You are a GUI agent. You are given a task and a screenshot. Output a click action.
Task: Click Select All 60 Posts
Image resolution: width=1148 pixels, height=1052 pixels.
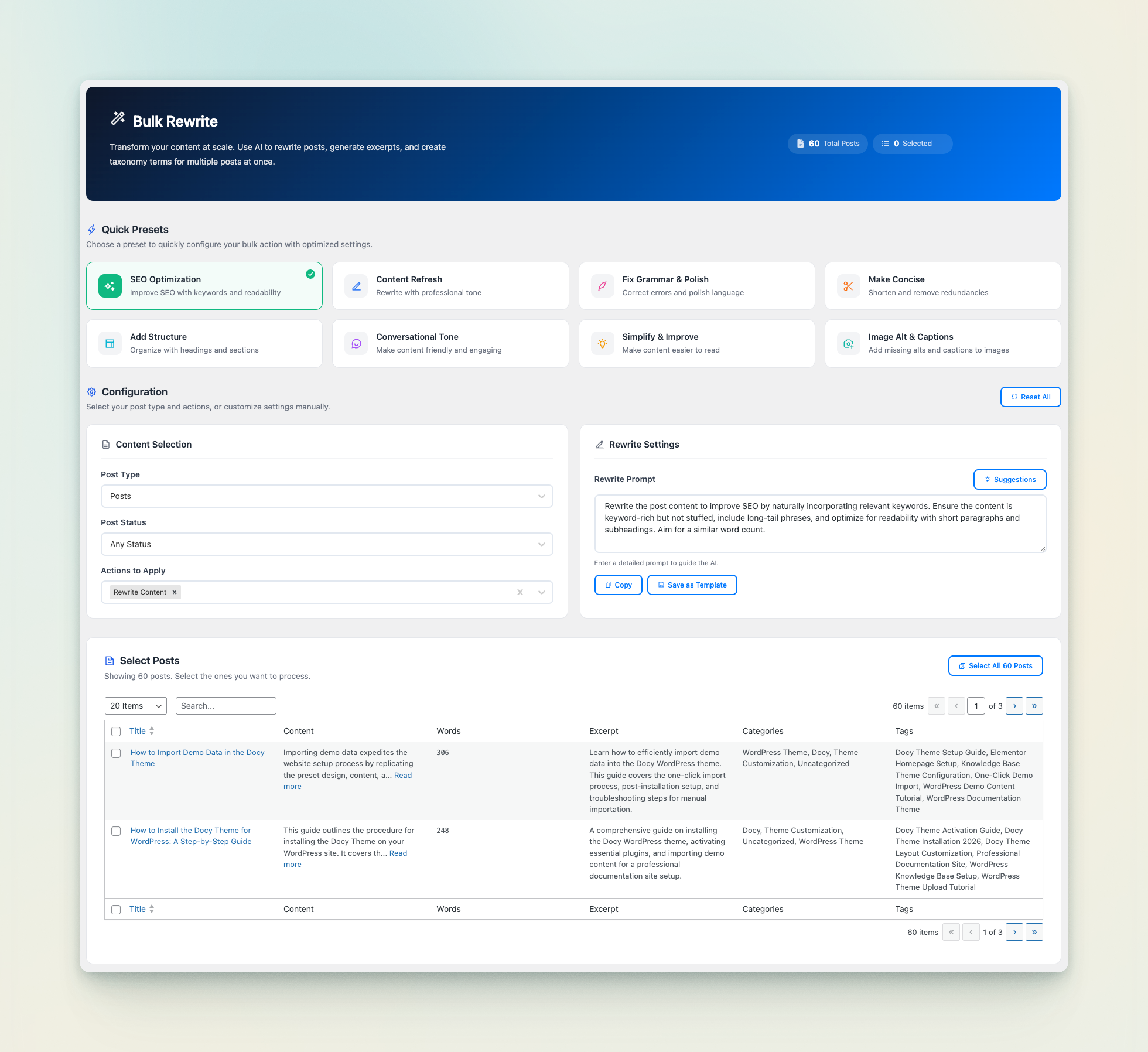[x=995, y=665]
